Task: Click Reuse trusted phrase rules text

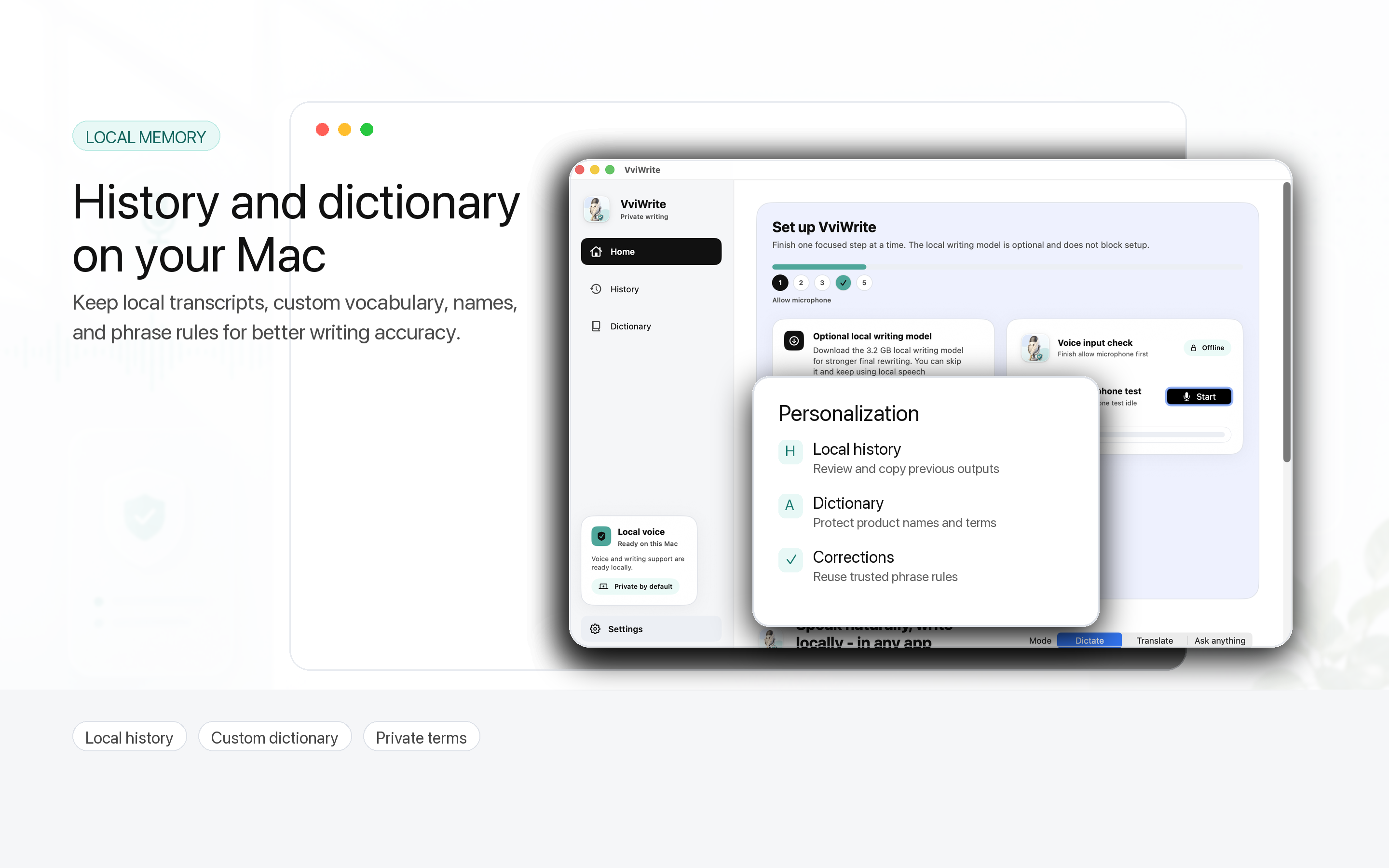Action: click(x=885, y=577)
